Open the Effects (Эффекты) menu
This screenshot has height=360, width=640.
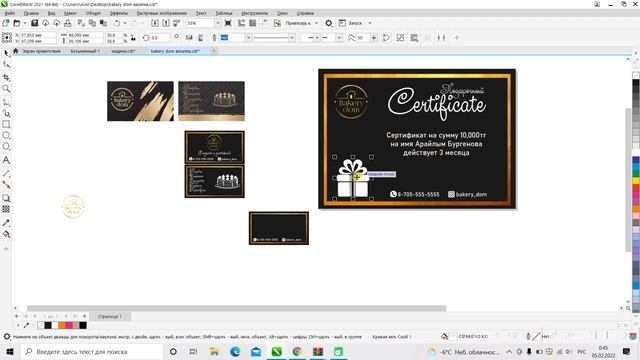click(x=119, y=13)
